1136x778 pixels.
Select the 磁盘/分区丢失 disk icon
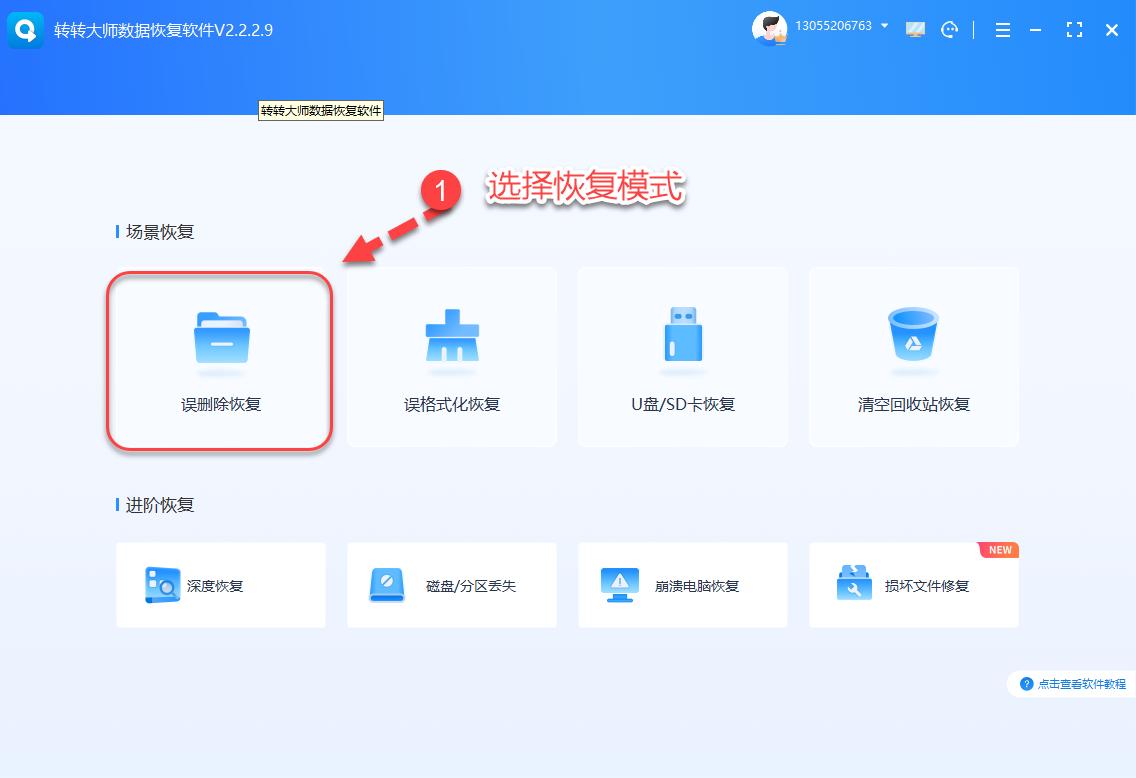390,586
